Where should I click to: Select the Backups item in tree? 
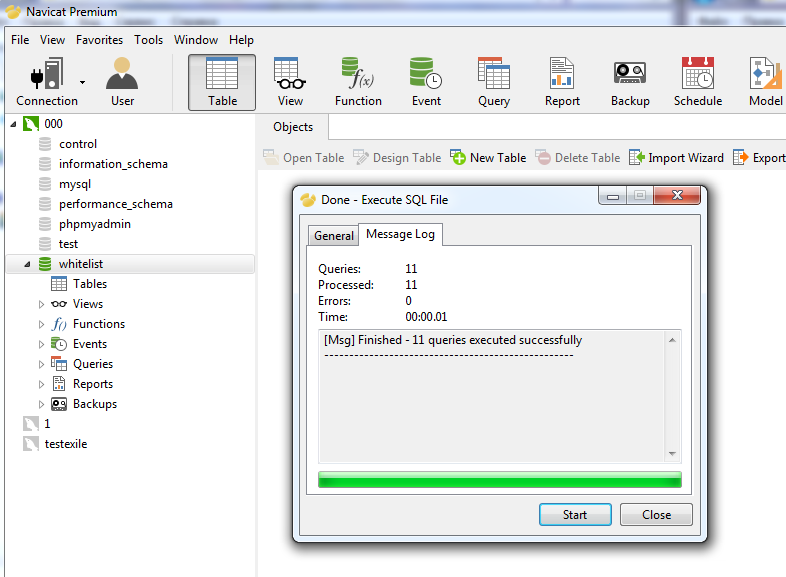95,404
